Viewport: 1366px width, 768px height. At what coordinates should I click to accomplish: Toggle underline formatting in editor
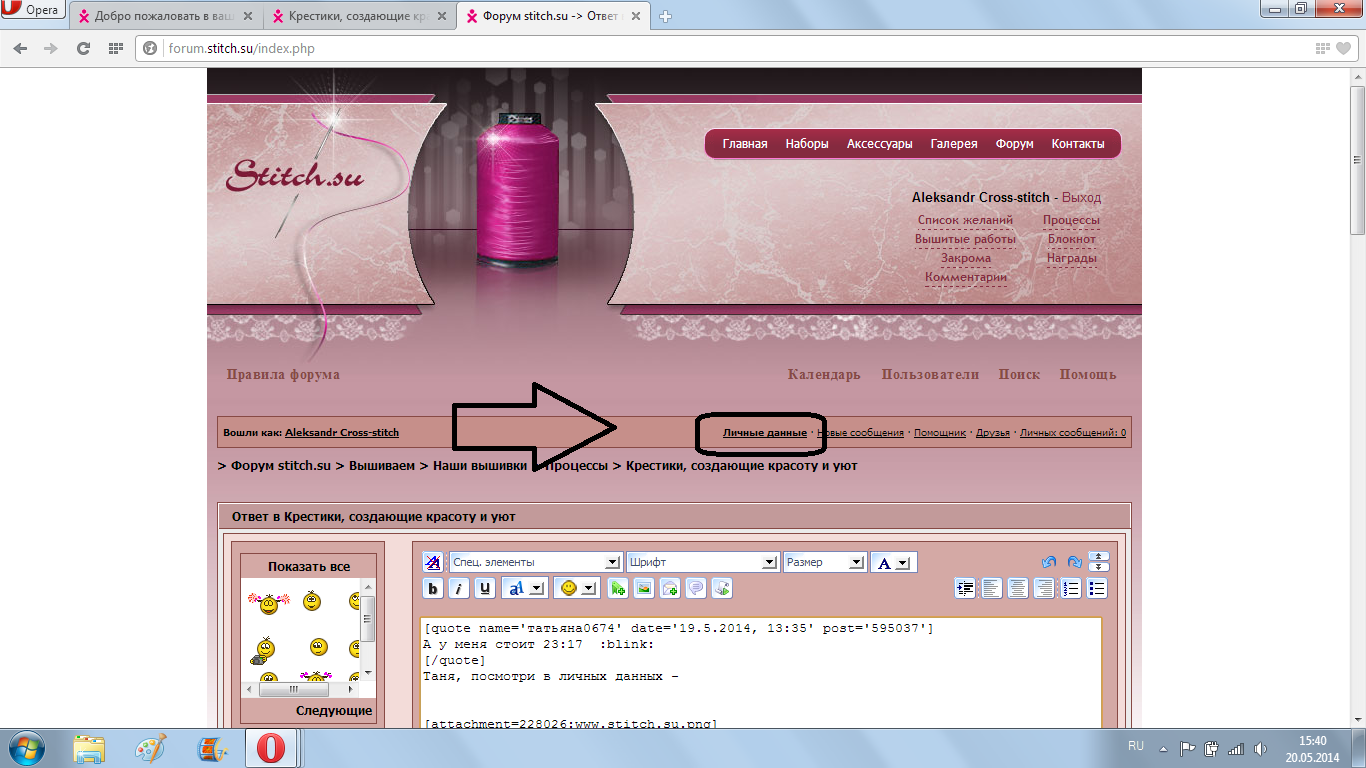click(x=485, y=588)
